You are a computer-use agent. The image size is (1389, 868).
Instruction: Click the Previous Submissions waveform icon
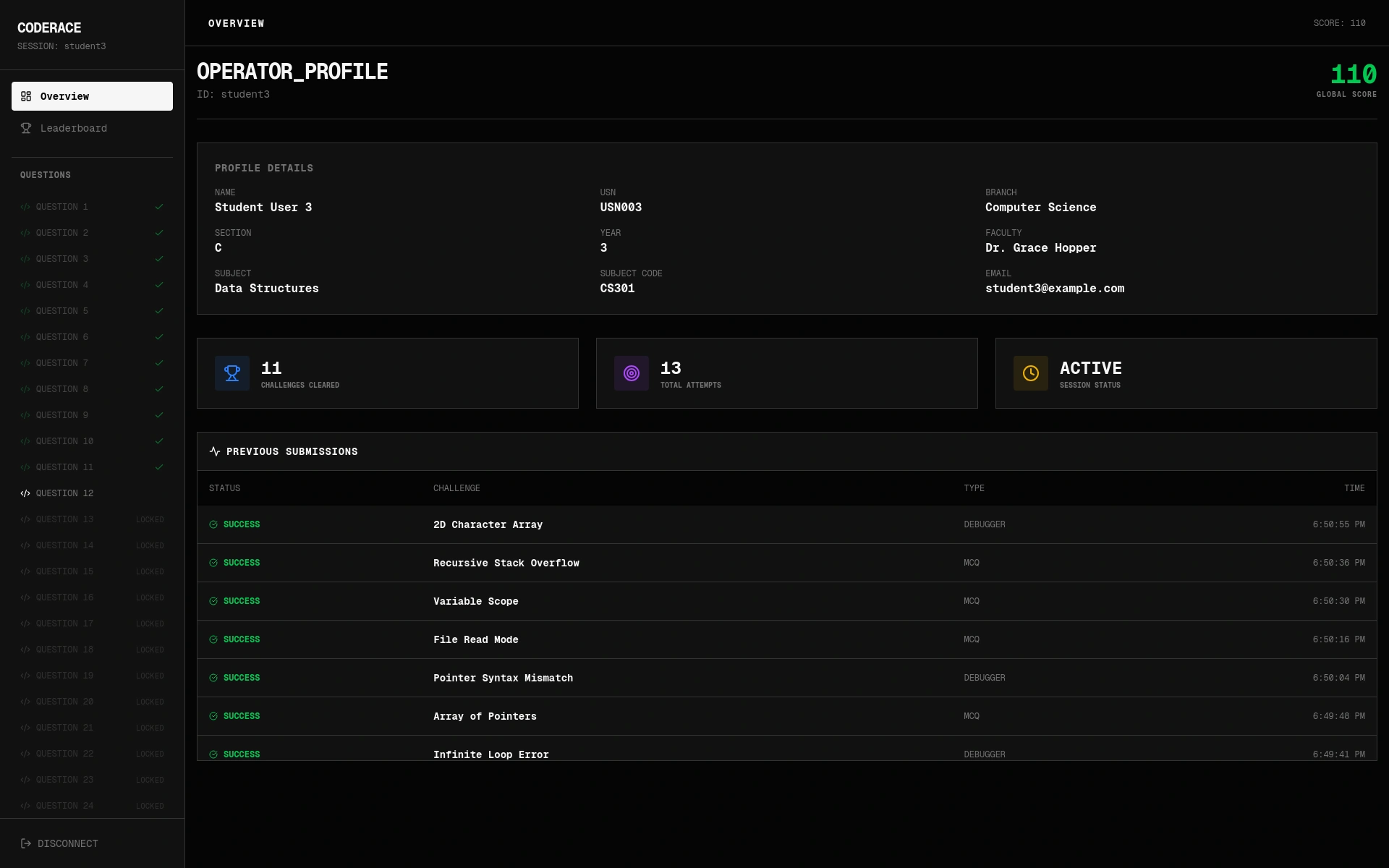213,451
